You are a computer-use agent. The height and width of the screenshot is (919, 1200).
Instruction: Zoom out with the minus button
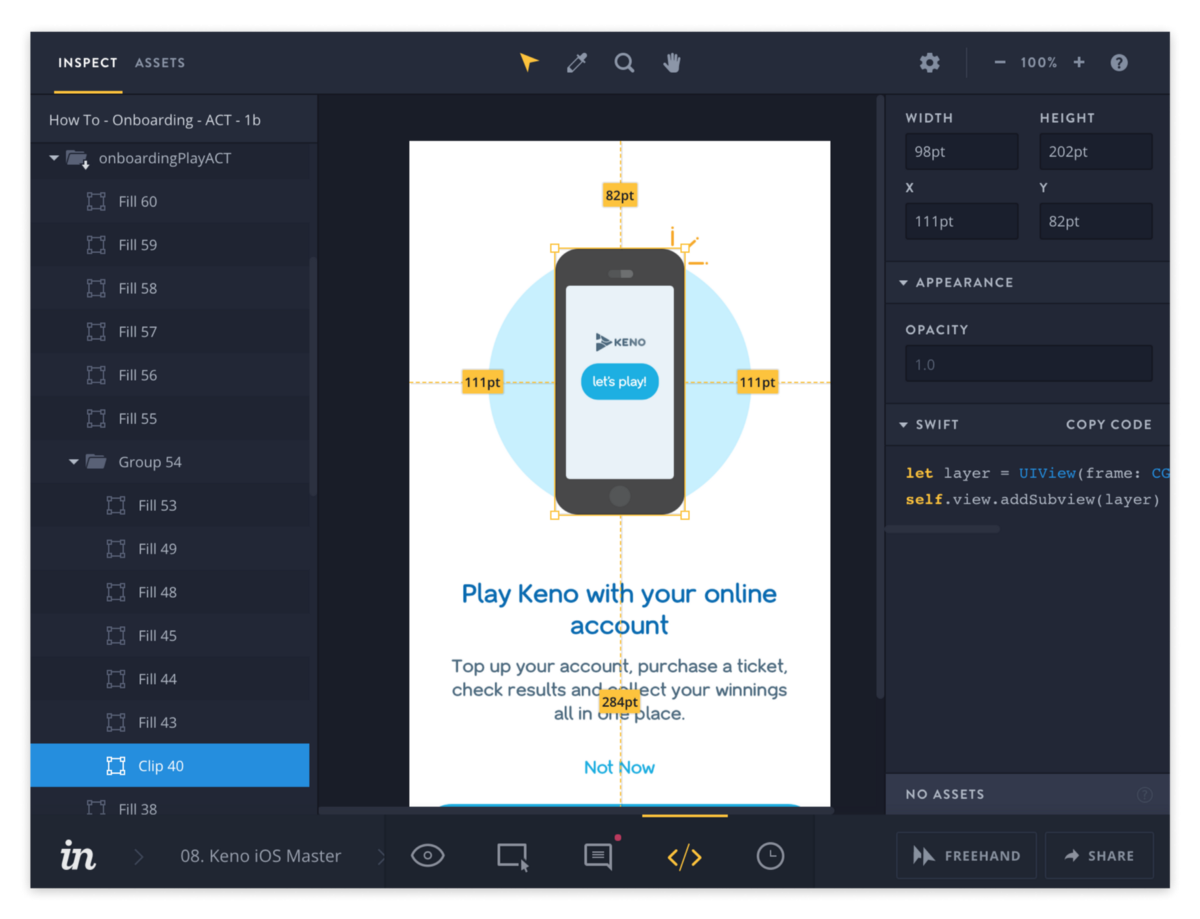point(999,63)
